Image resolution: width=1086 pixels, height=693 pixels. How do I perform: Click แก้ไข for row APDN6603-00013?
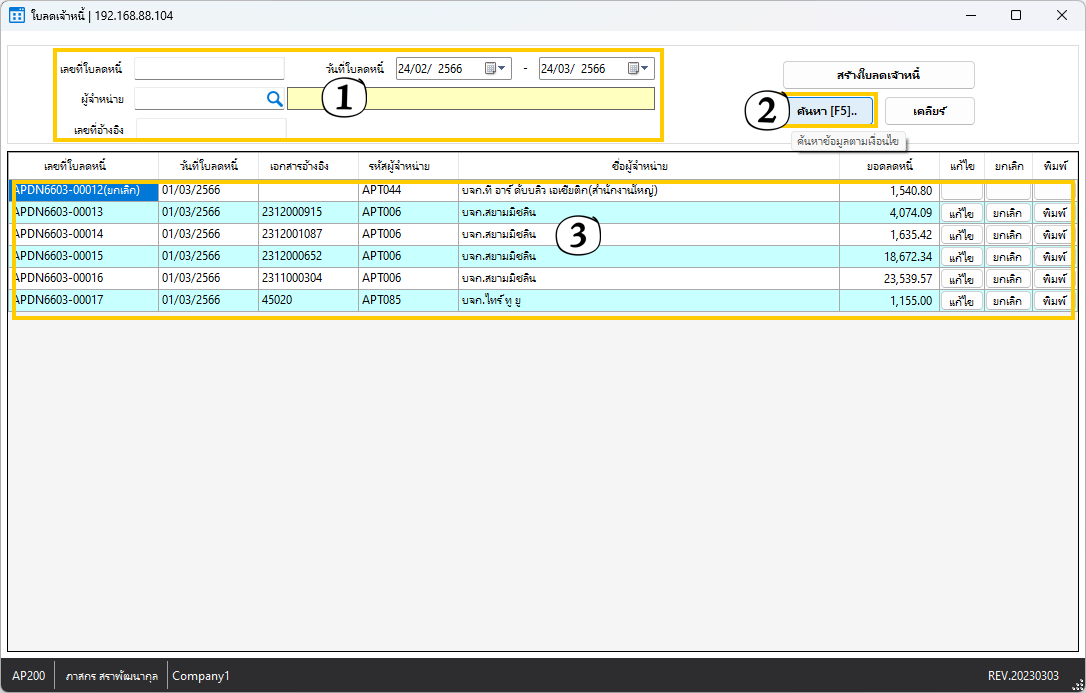(x=961, y=213)
